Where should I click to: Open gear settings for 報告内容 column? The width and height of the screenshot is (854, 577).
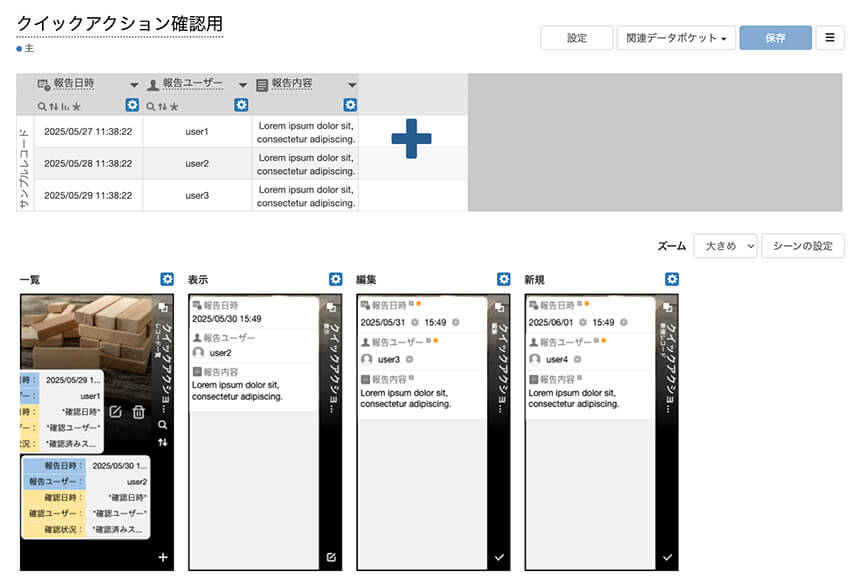350,105
